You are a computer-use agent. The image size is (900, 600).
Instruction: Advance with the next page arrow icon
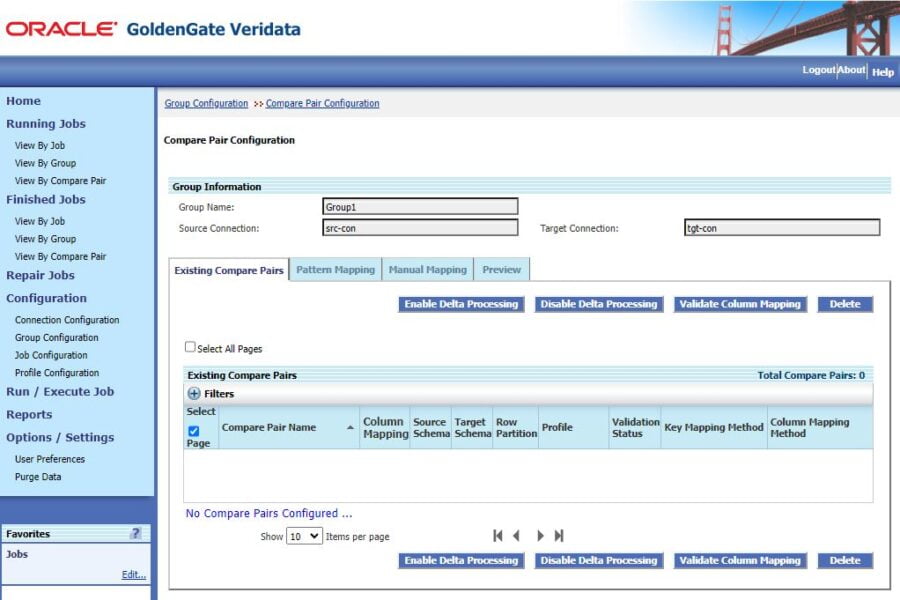tap(540, 536)
